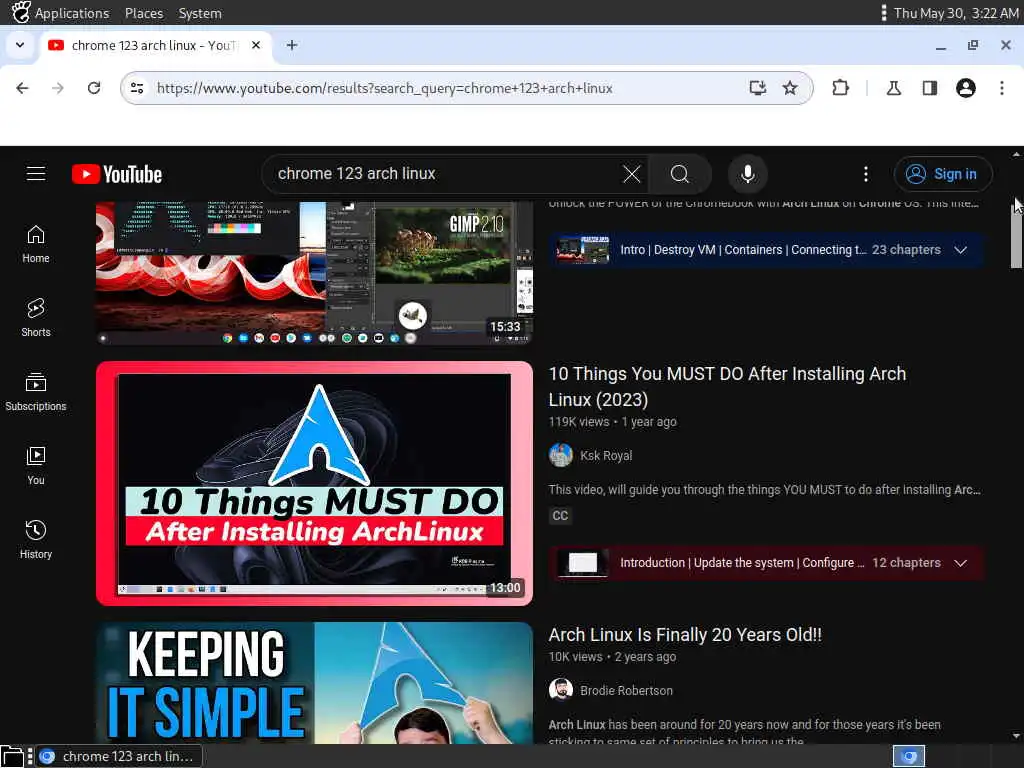Reload the page with the refresh icon
The height and width of the screenshot is (768, 1024).
point(94,88)
